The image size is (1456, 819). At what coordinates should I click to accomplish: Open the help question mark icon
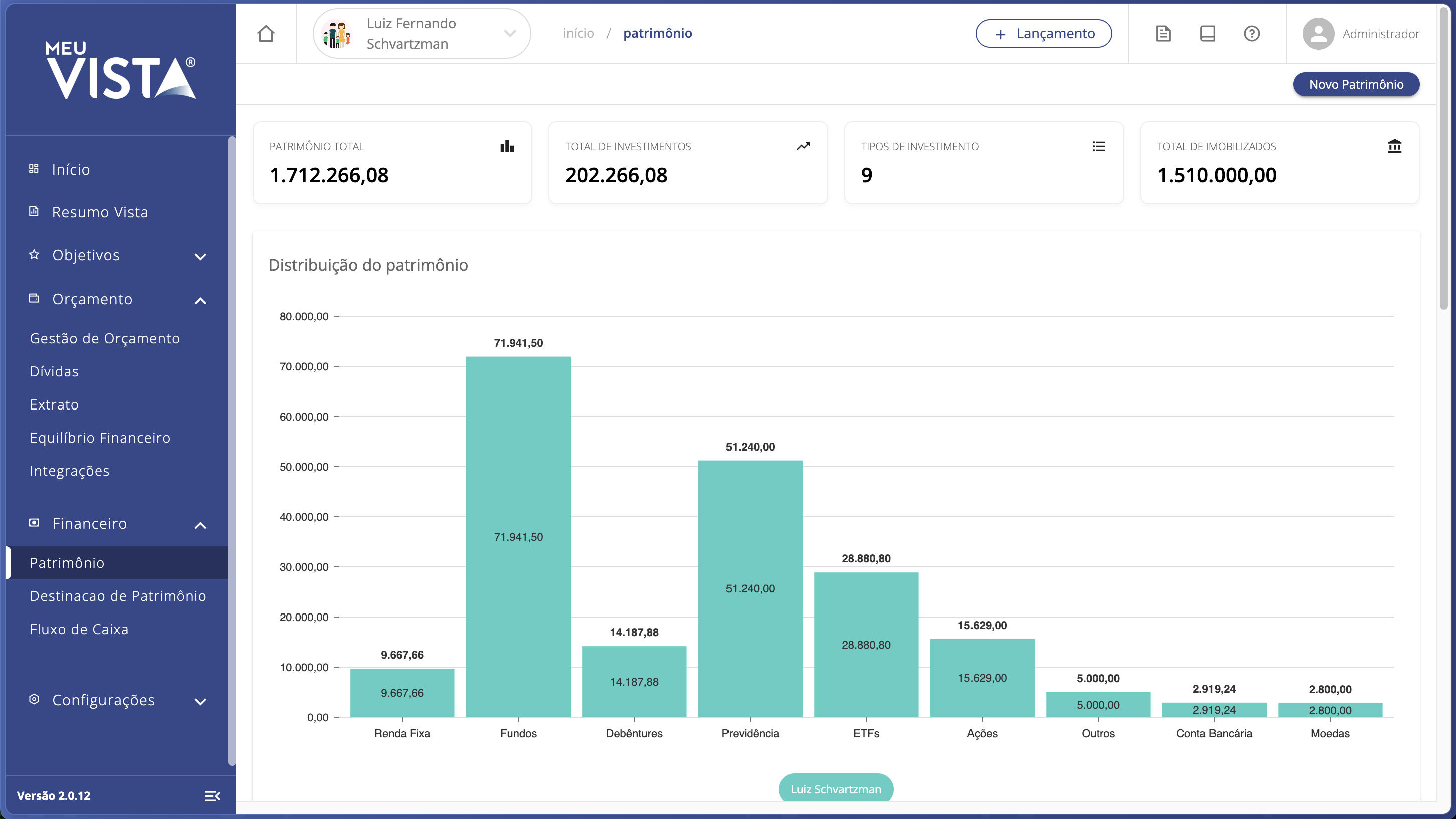1252,34
